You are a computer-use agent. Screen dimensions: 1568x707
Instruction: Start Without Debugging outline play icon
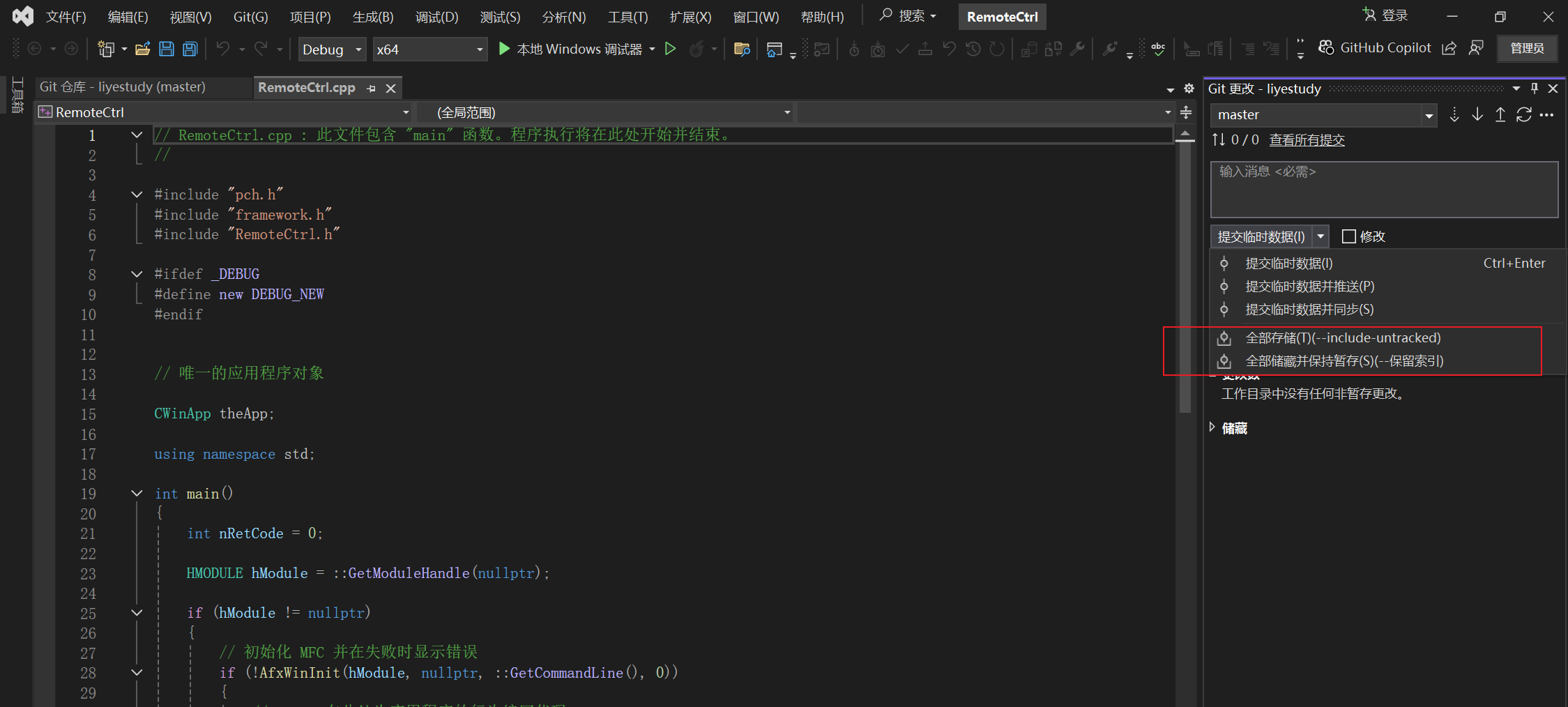click(x=670, y=49)
